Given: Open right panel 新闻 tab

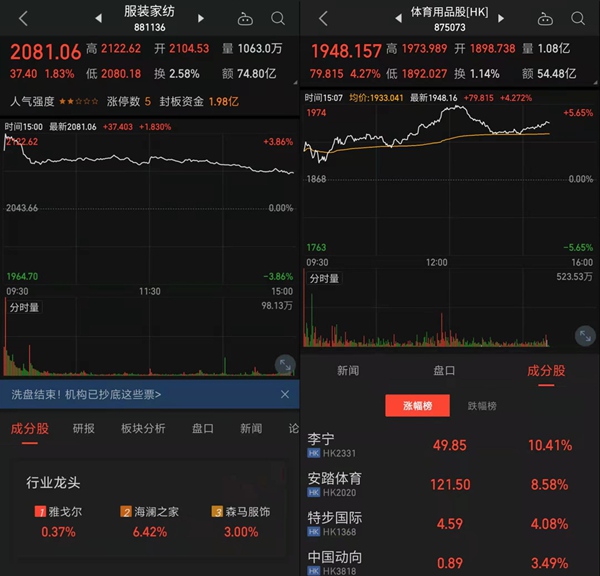Looking at the screenshot, I should [348, 370].
